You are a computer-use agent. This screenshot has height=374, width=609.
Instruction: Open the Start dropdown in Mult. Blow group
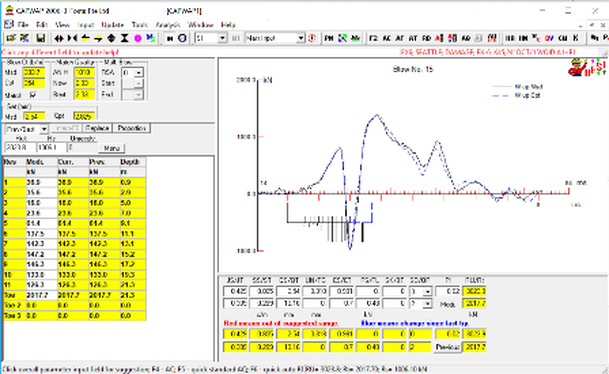[139, 83]
